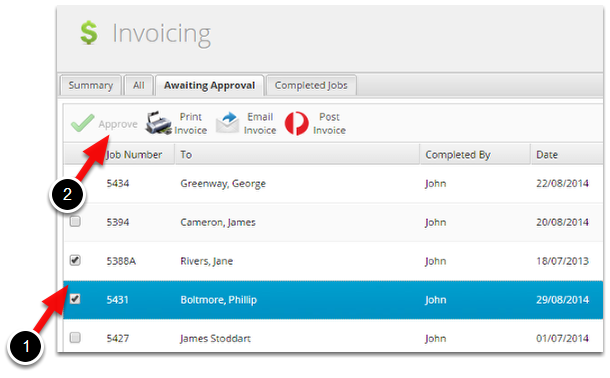Click John in the Greenway, George row
Viewport: 610px width, 378px height.
(x=435, y=184)
